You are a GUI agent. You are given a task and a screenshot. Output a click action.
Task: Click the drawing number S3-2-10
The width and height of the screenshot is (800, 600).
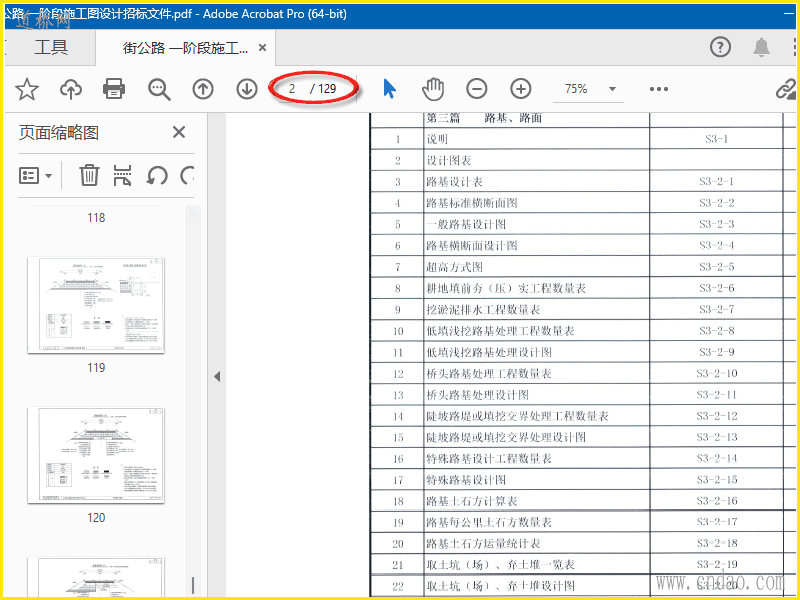click(x=716, y=373)
